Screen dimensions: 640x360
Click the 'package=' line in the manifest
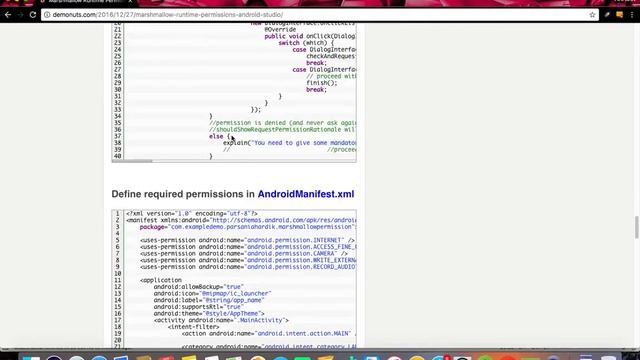pyautogui.click(x=248, y=227)
